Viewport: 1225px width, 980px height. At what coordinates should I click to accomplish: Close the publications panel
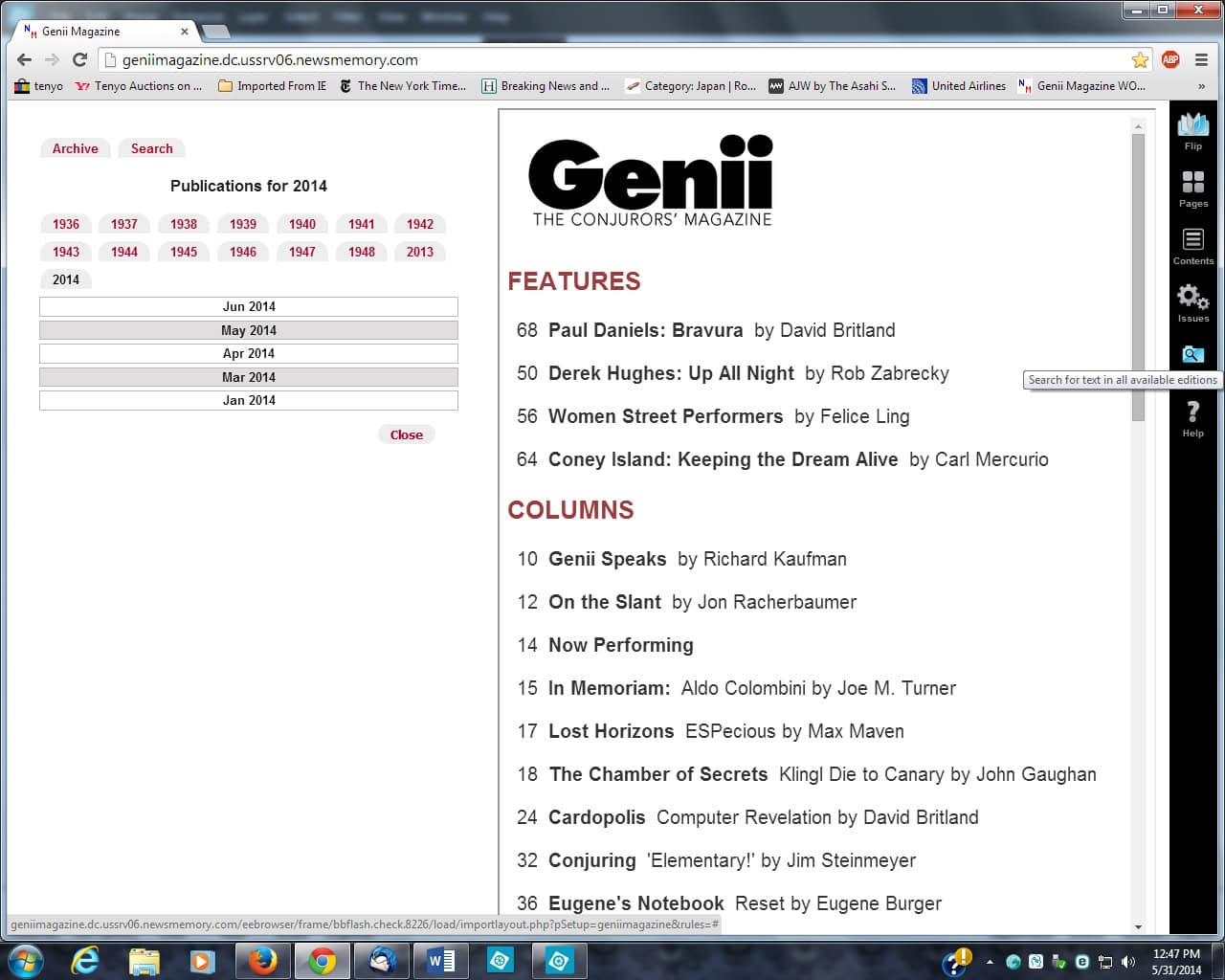406,434
